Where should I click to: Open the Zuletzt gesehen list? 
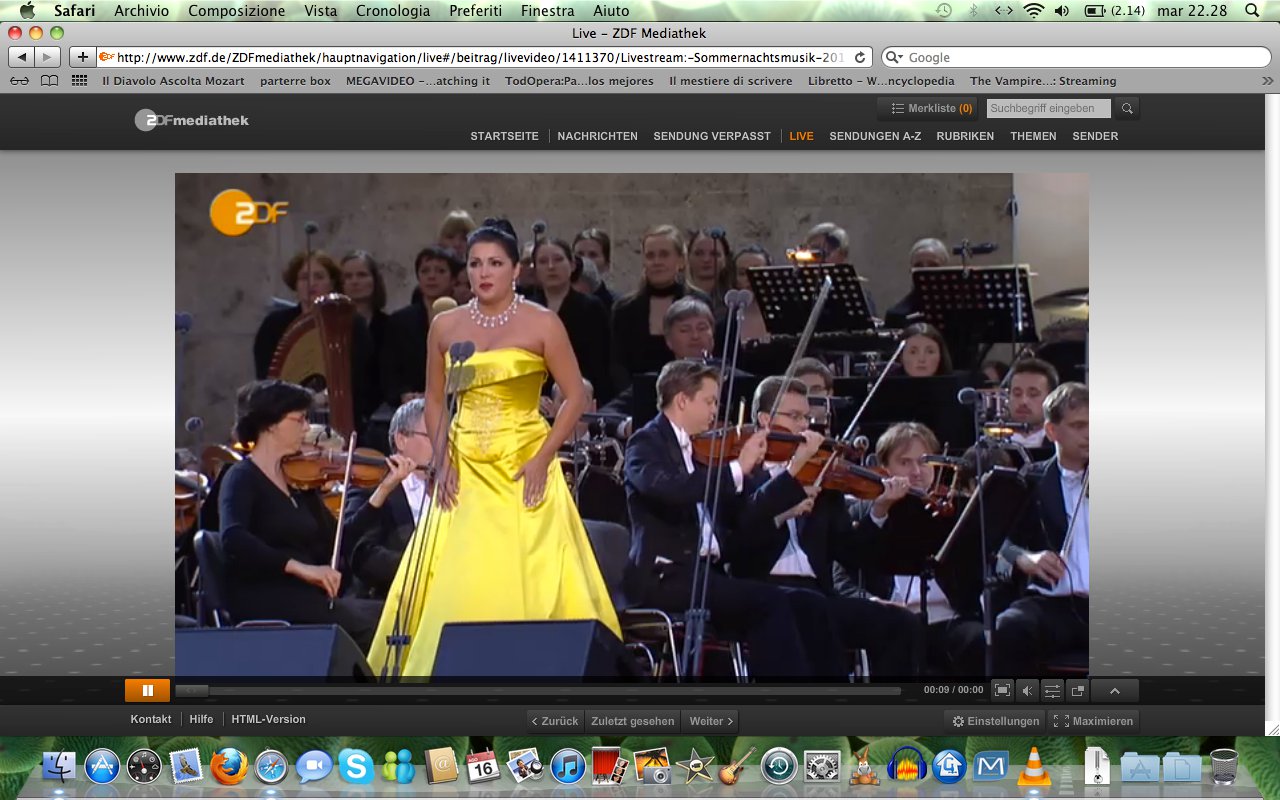(x=632, y=721)
